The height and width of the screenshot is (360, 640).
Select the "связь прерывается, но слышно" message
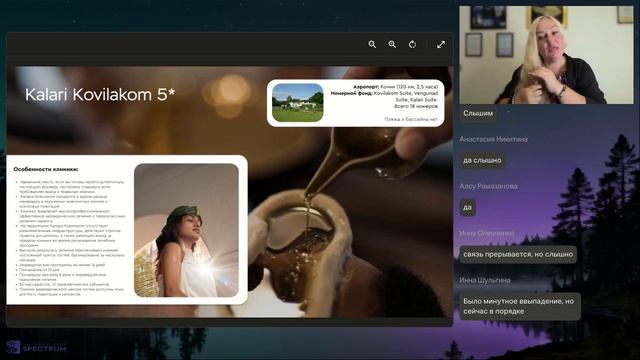tap(518, 254)
